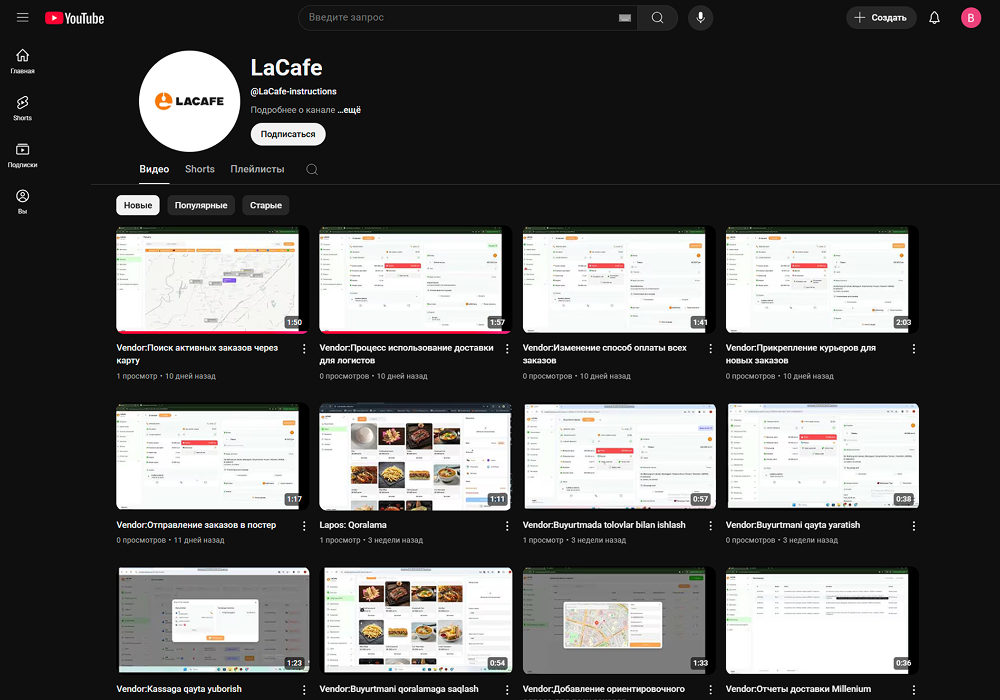
Task: Click the YouTube logo
Action: (x=75, y=18)
